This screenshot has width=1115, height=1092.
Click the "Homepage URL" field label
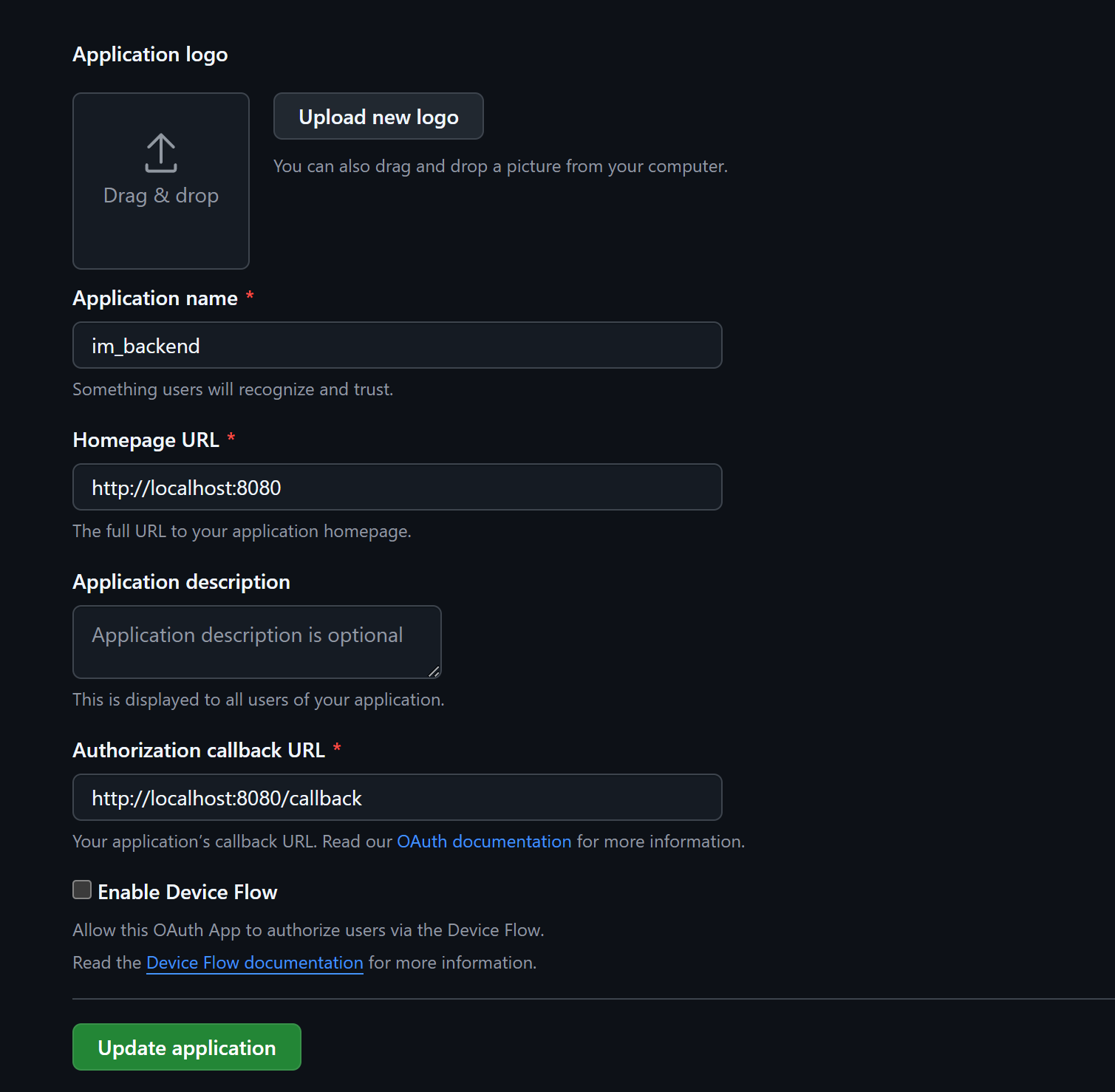(146, 440)
